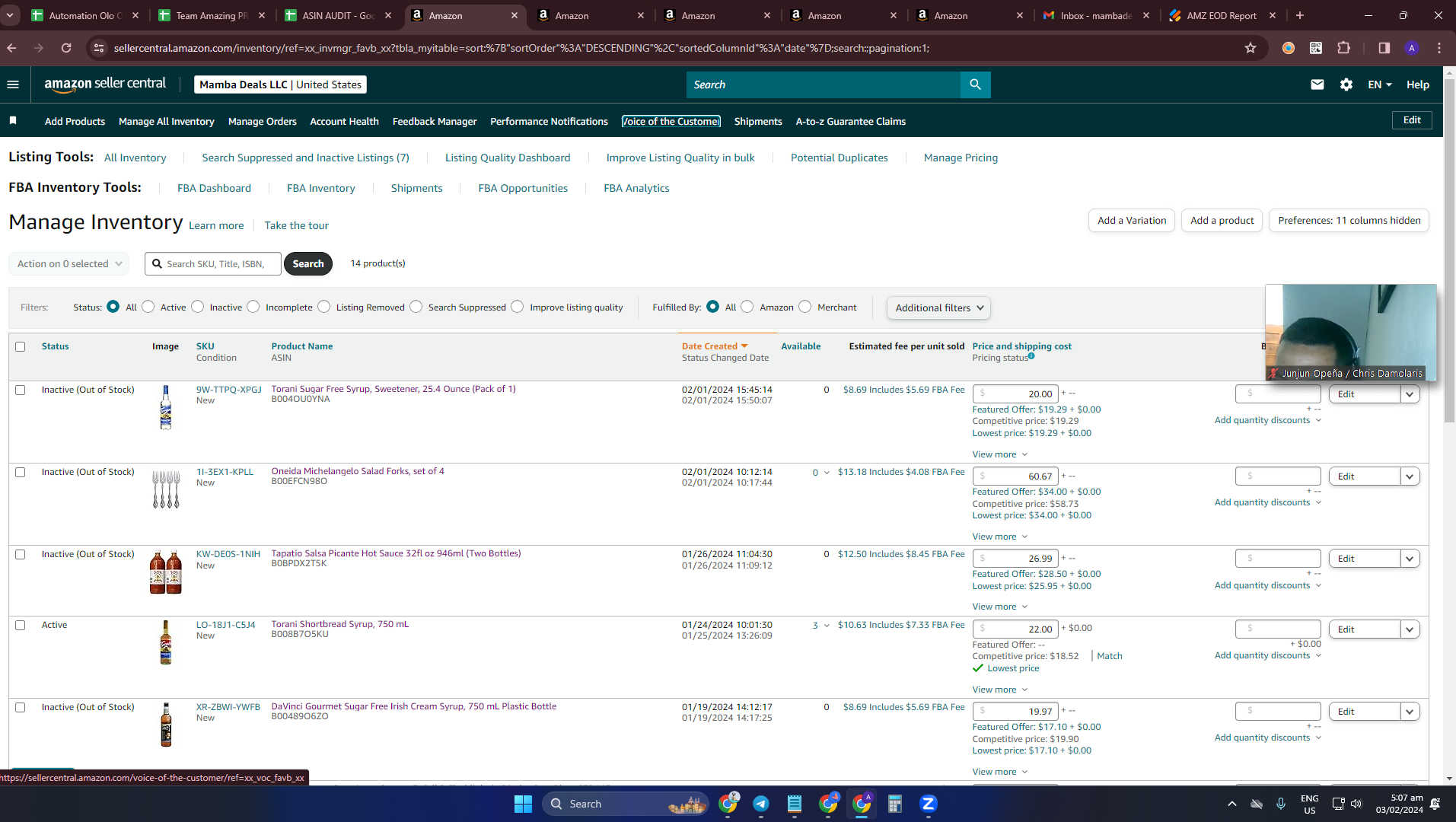Select the checkbox for Torani Sugar Free Syrup

[21, 390]
